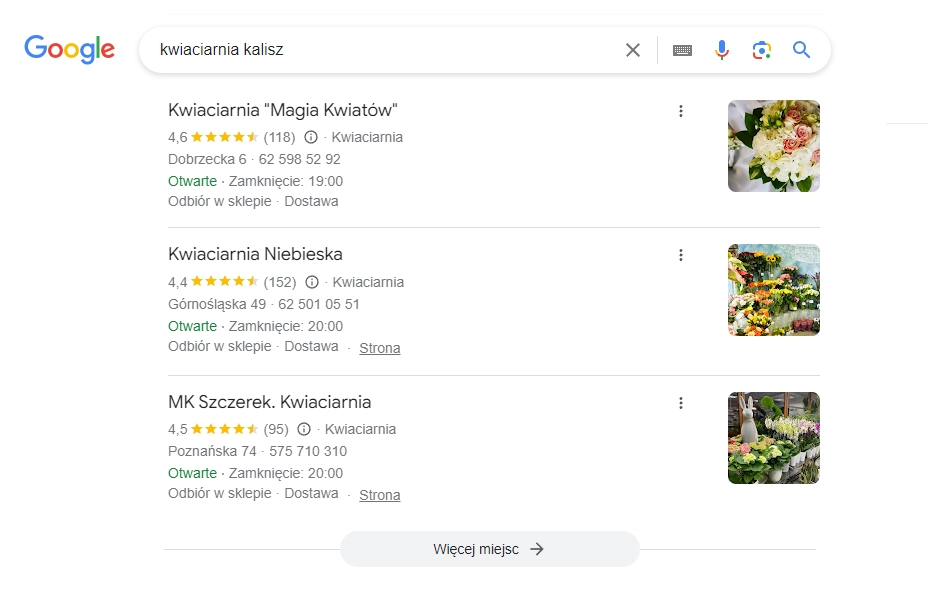
Task: Click the blue magnifier search button
Action: [801, 50]
